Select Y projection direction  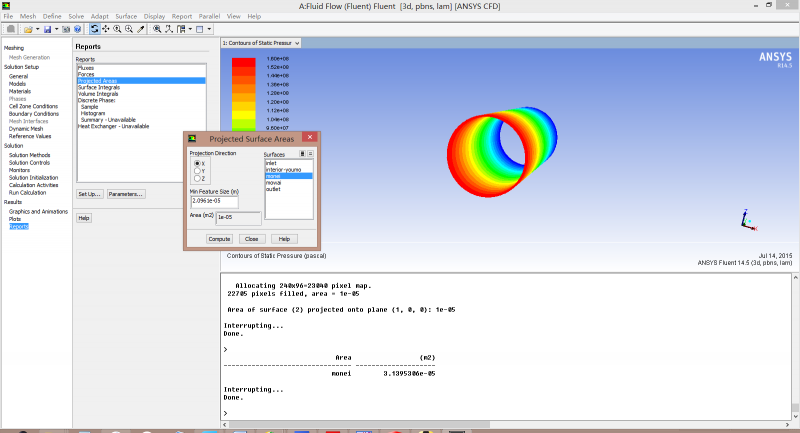[x=197, y=171]
